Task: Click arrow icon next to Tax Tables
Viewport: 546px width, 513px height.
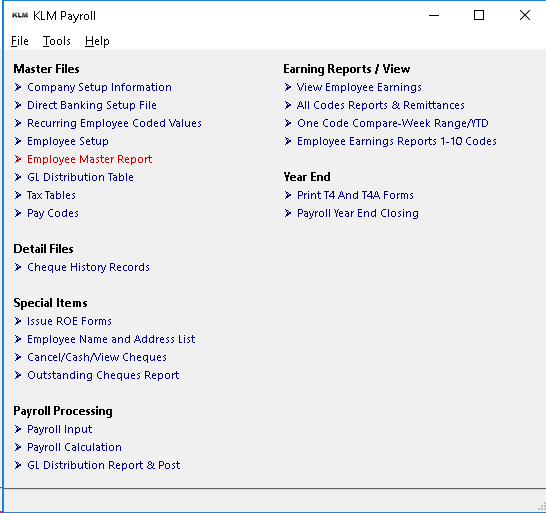Action: [x=18, y=195]
